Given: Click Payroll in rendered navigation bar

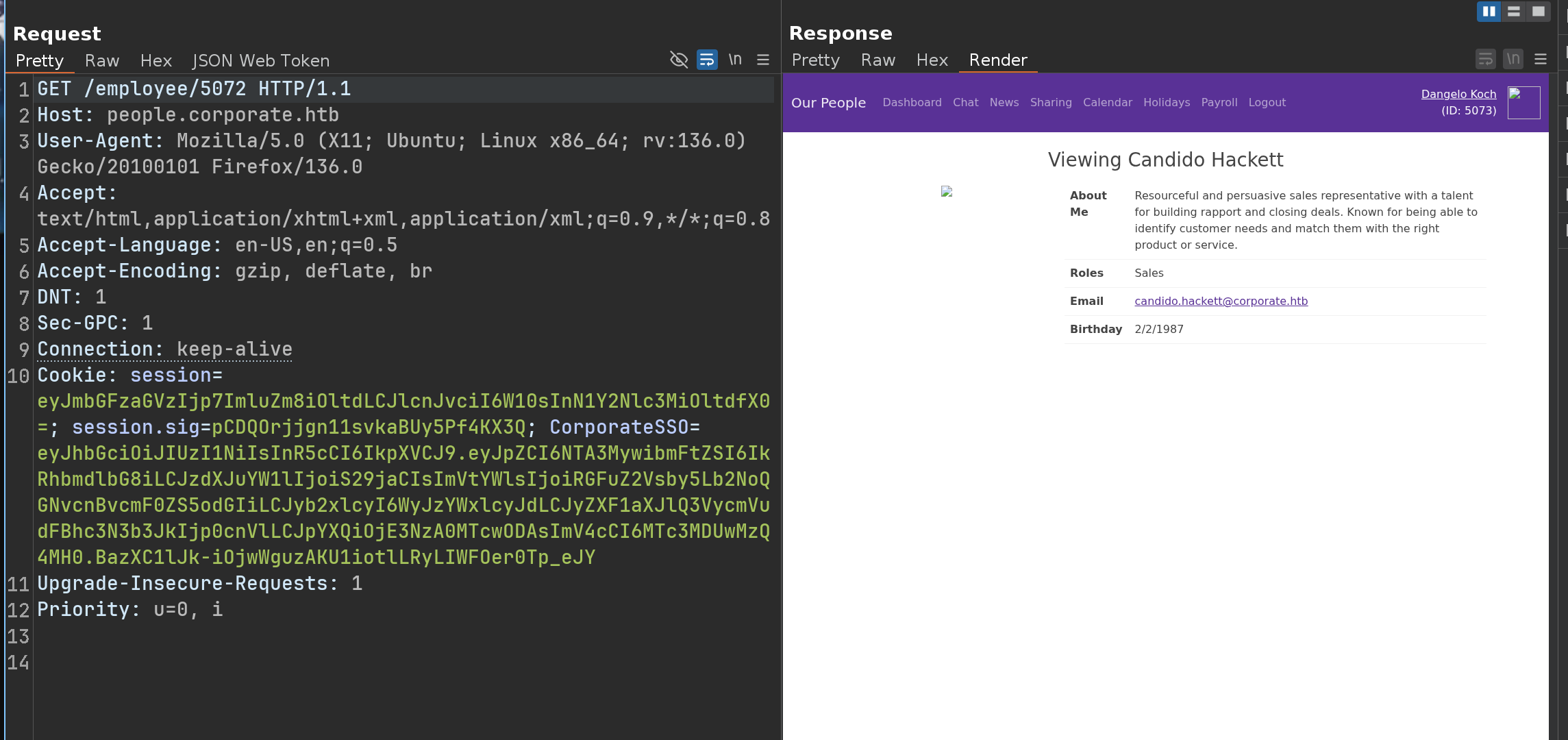Looking at the screenshot, I should pos(1219,102).
